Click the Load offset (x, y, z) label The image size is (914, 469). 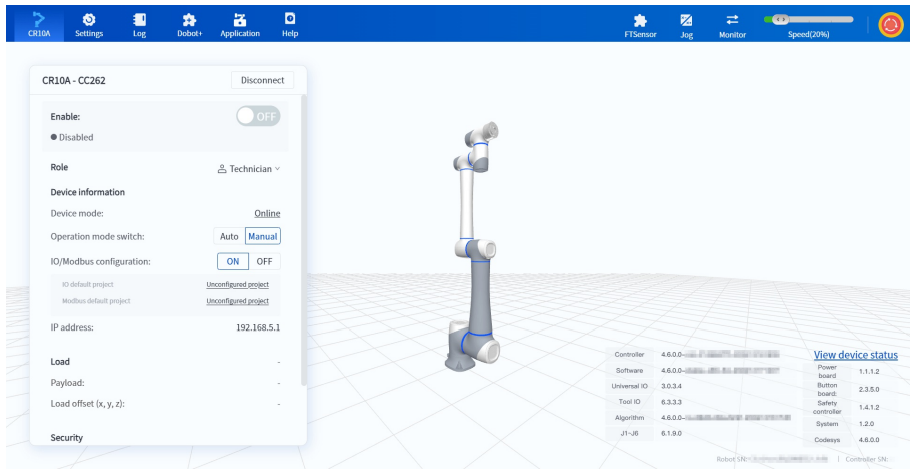pos(88,403)
